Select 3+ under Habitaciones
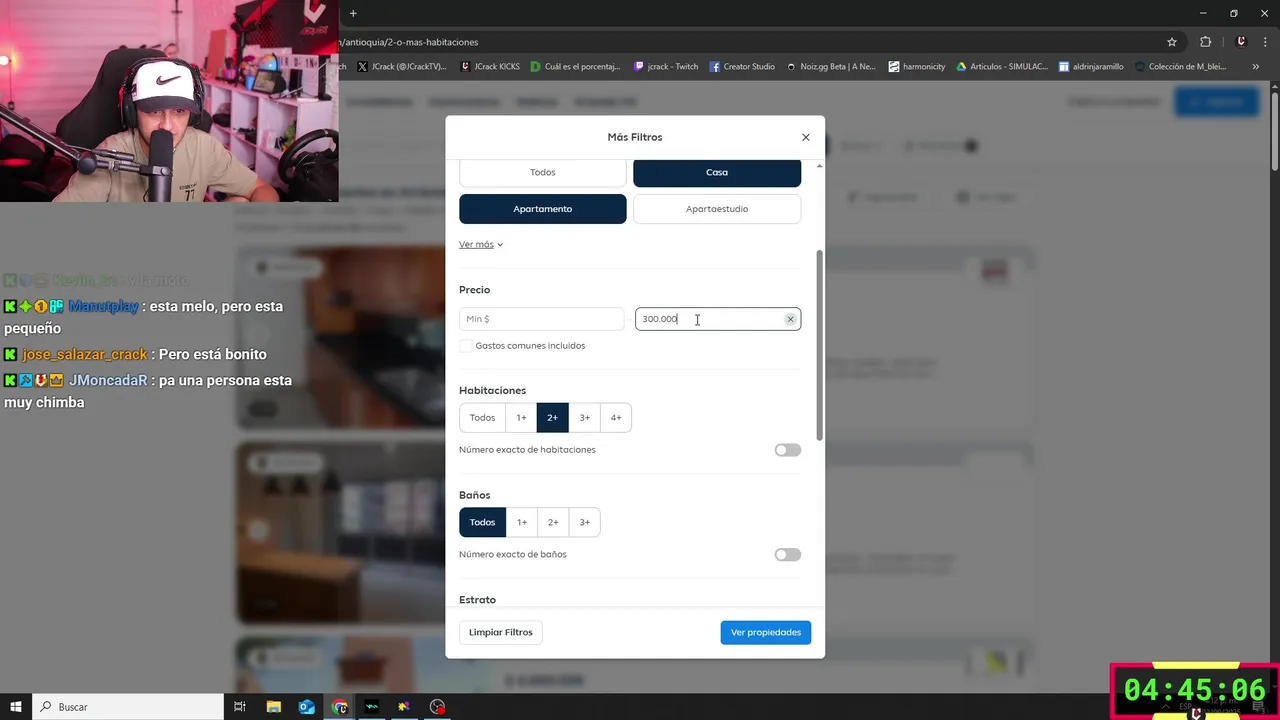This screenshot has height=720, width=1280. 584,418
